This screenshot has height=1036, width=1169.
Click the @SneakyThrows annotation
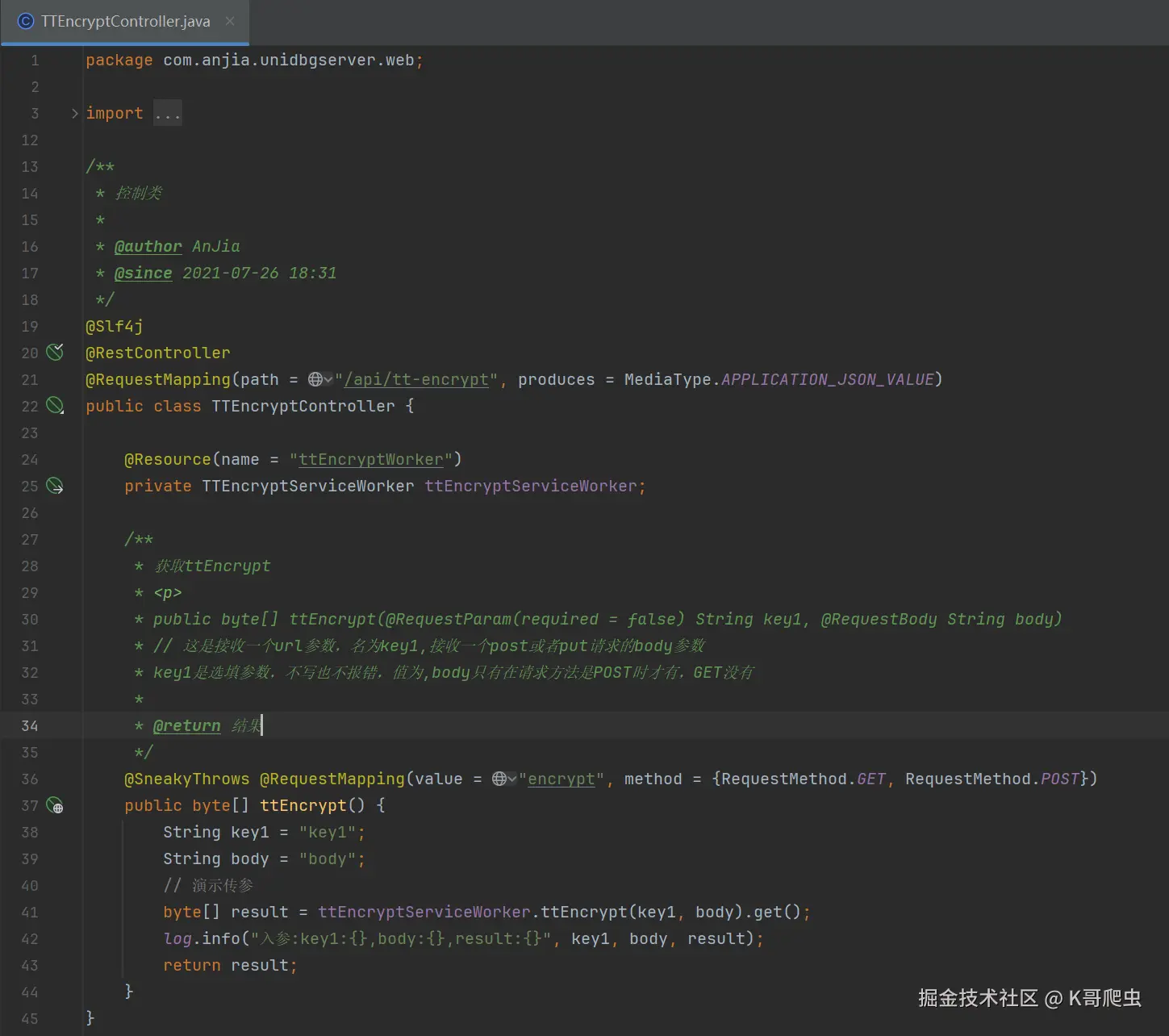[187, 779]
